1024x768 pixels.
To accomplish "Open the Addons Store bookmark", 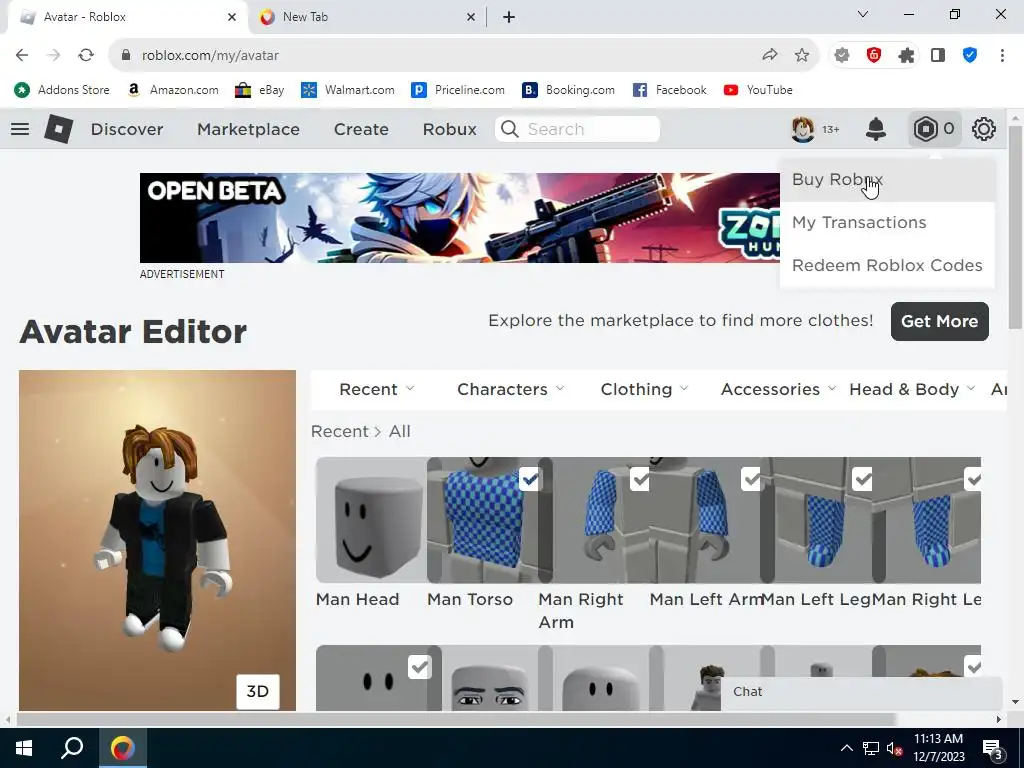I will coord(62,90).
